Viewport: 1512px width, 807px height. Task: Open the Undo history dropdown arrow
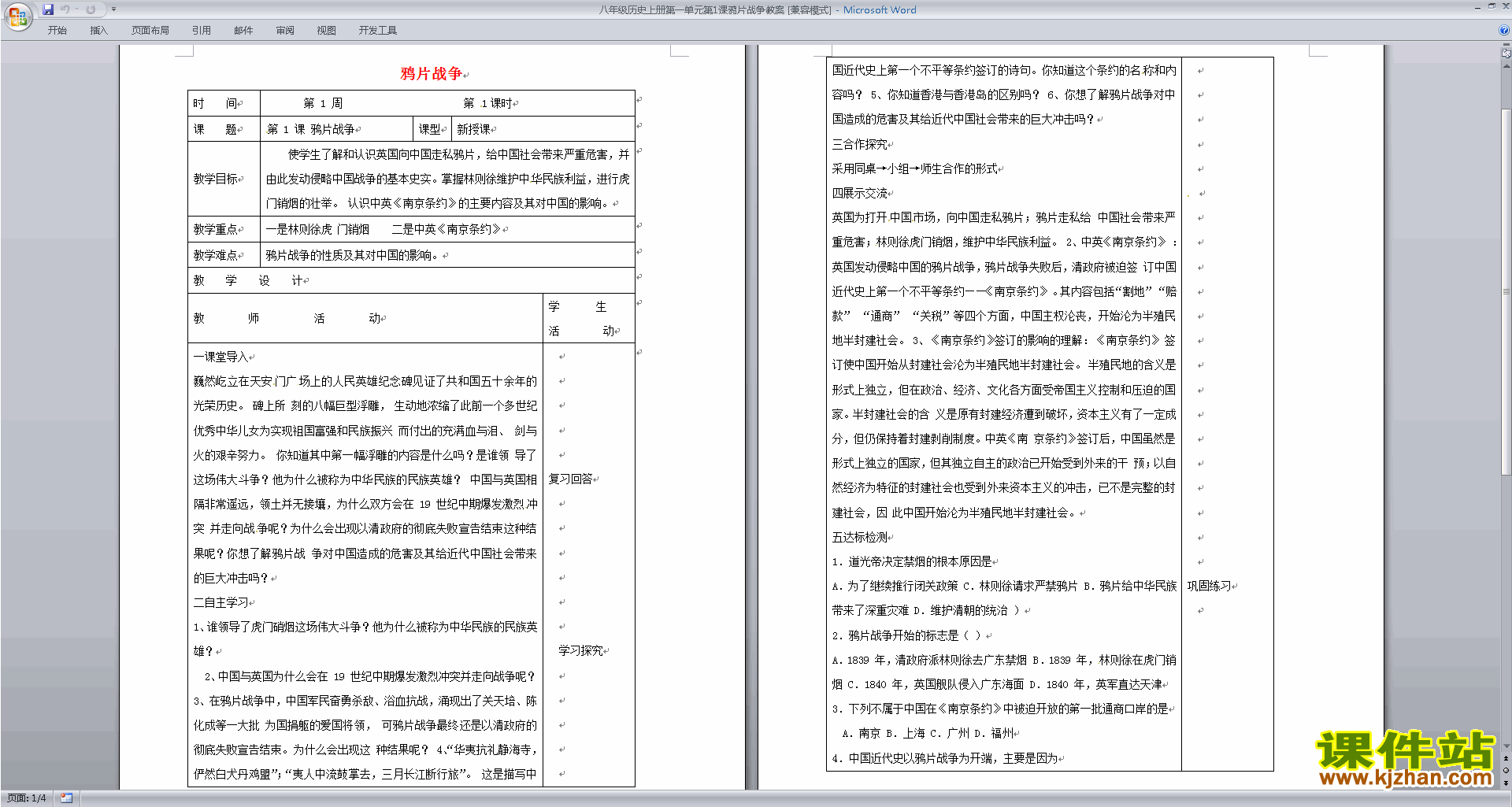[x=76, y=9]
